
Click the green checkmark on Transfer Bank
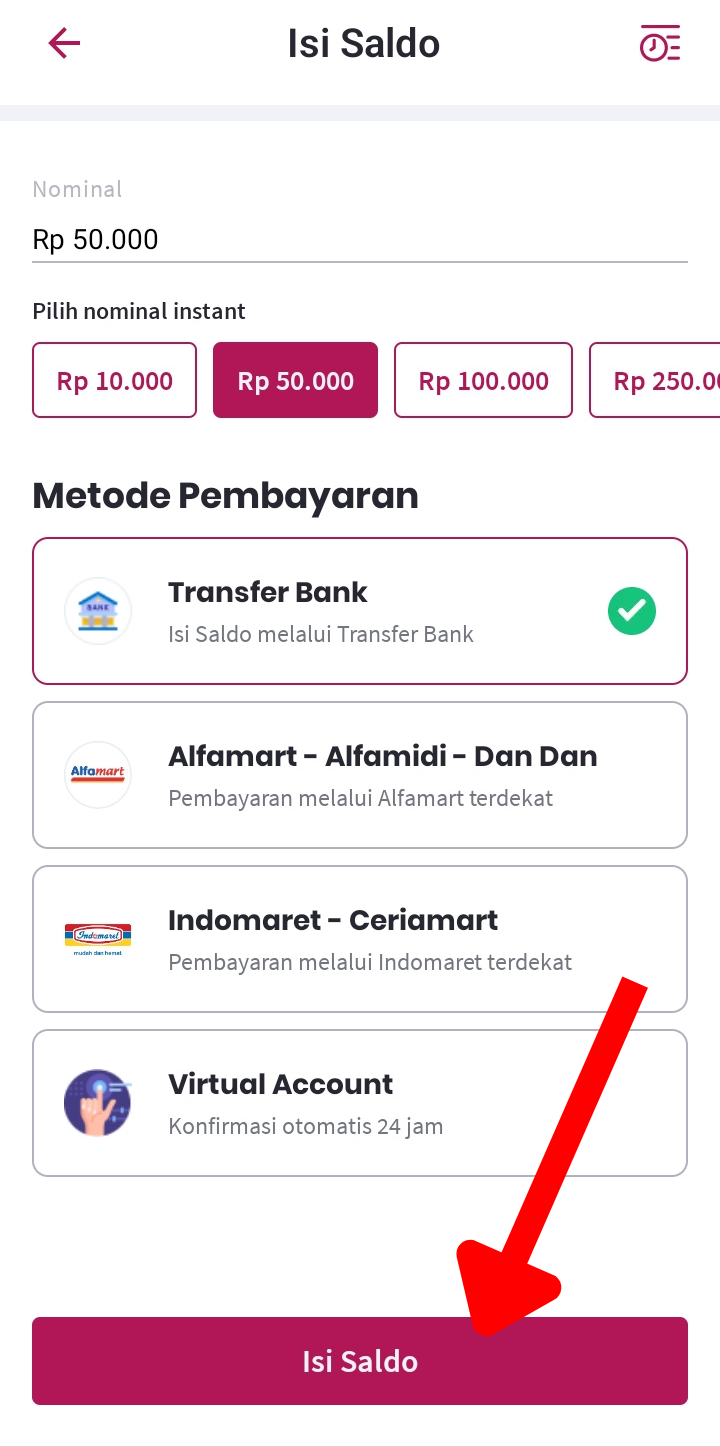[x=632, y=610]
